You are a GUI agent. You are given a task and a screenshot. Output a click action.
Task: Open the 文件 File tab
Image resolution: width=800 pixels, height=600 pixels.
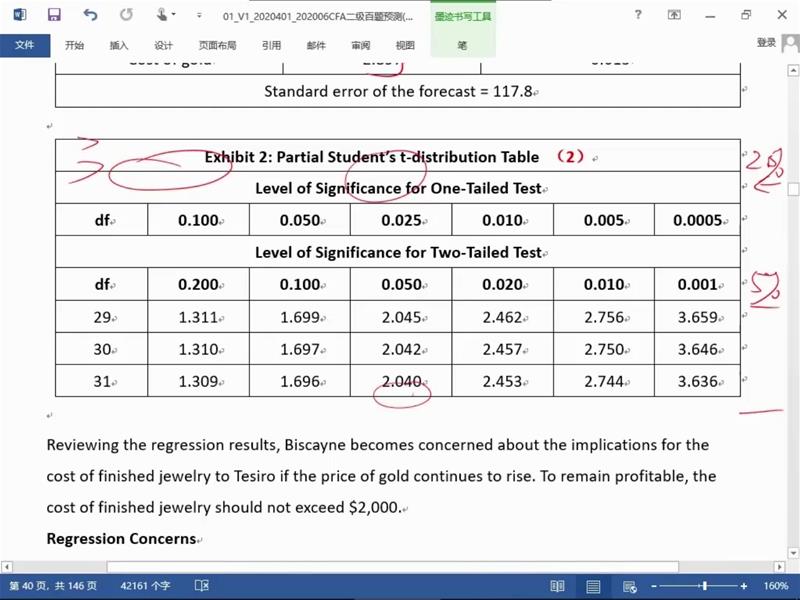coord(25,45)
